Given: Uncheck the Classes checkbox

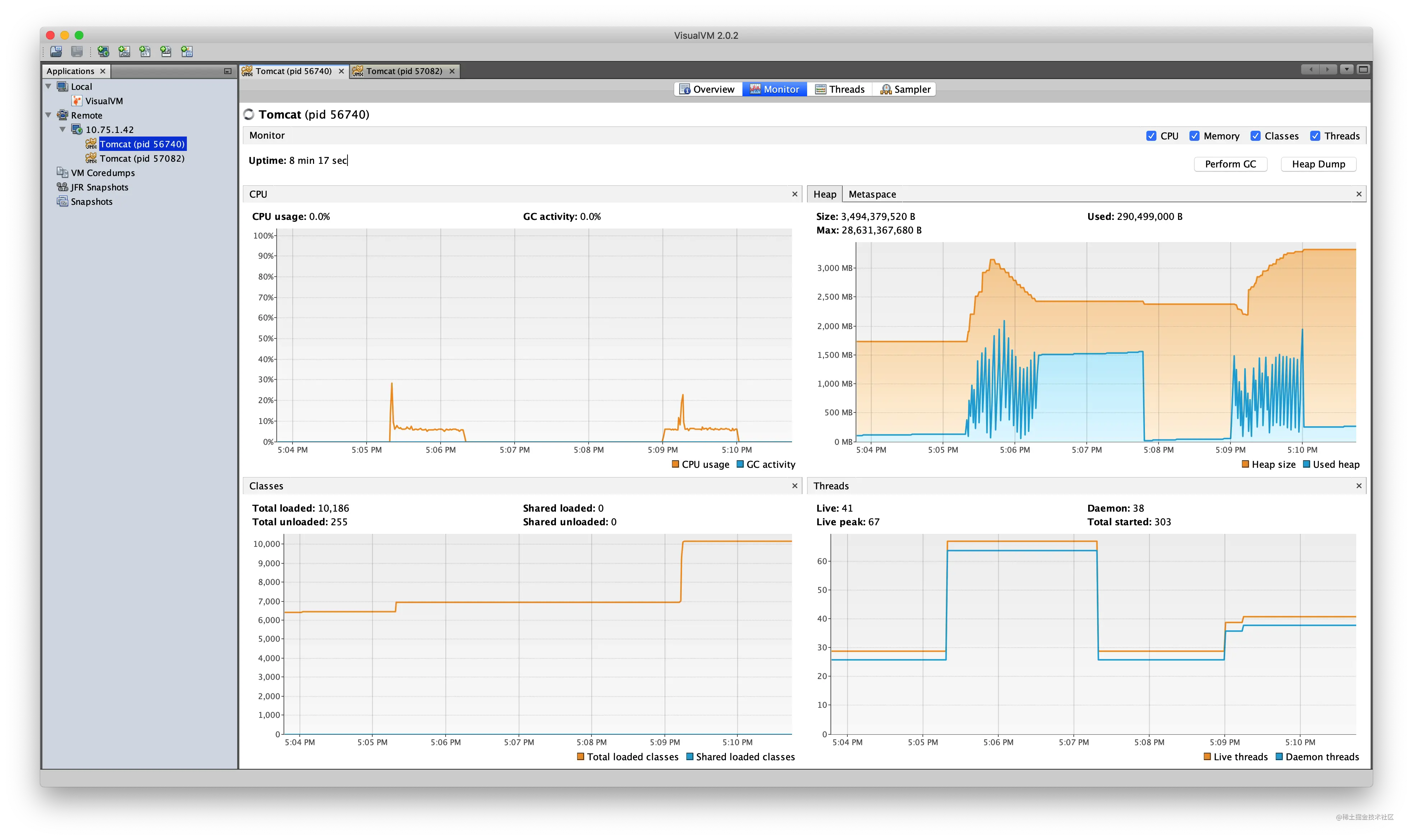Looking at the screenshot, I should click(1256, 136).
